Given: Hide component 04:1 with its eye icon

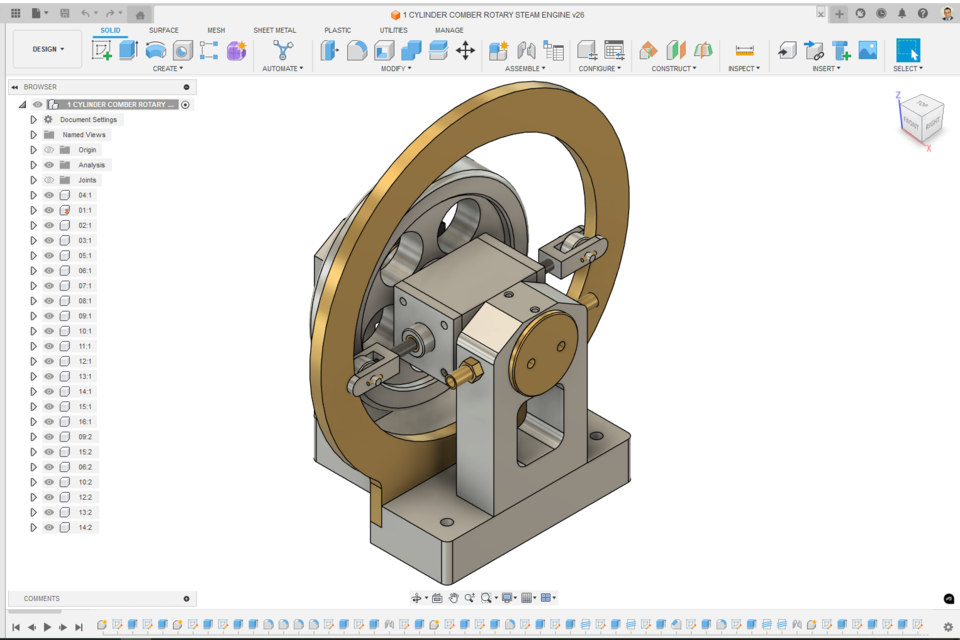Looking at the screenshot, I should coord(47,195).
